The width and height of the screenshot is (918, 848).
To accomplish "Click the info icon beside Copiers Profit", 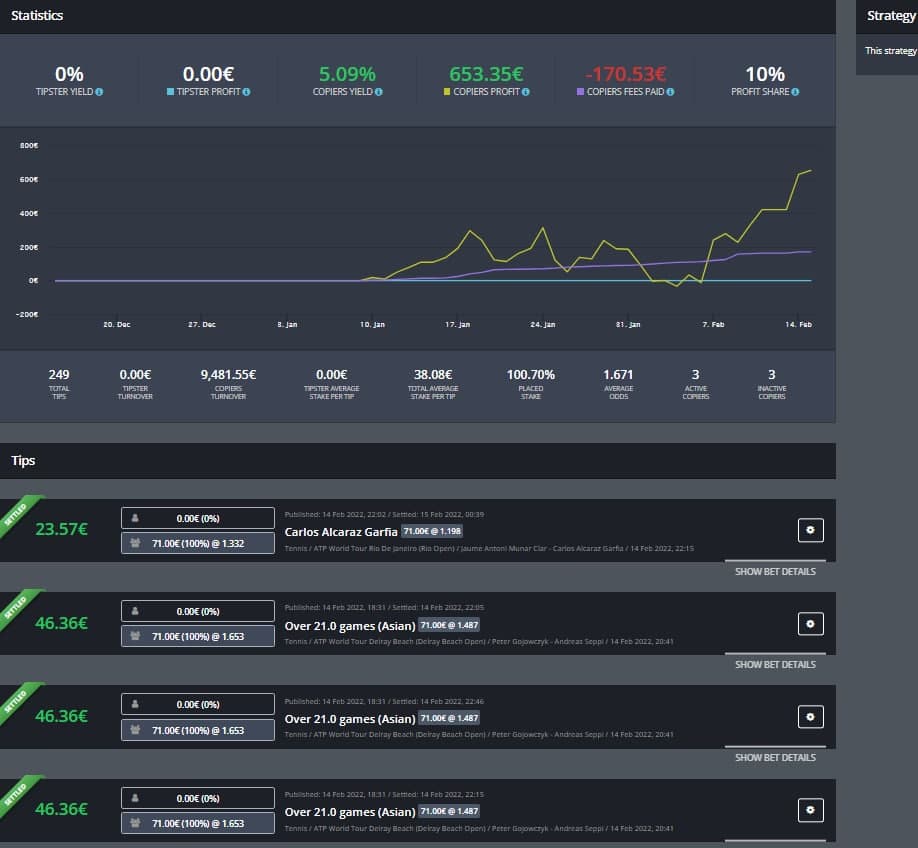I will 526,92.
